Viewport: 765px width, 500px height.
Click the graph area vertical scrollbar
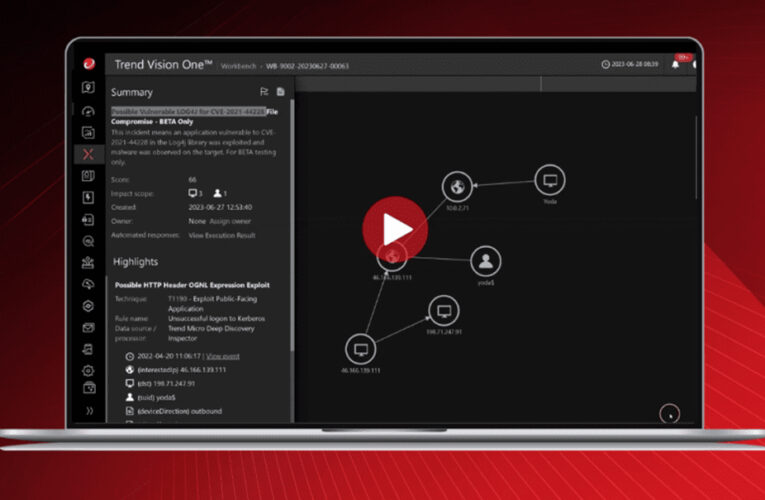697,157
